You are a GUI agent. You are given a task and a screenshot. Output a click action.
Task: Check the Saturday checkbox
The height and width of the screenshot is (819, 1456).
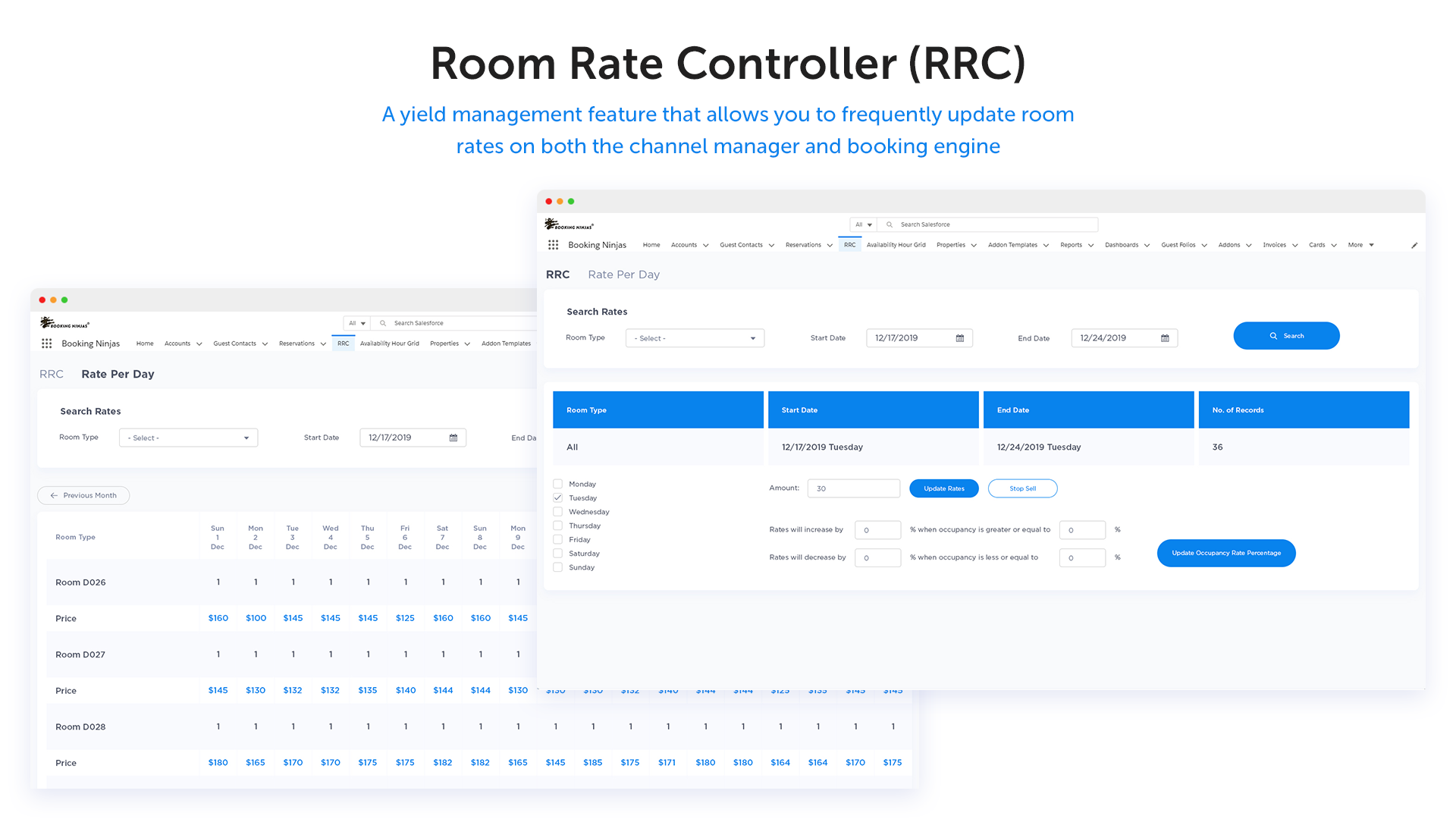coord(558,554)
